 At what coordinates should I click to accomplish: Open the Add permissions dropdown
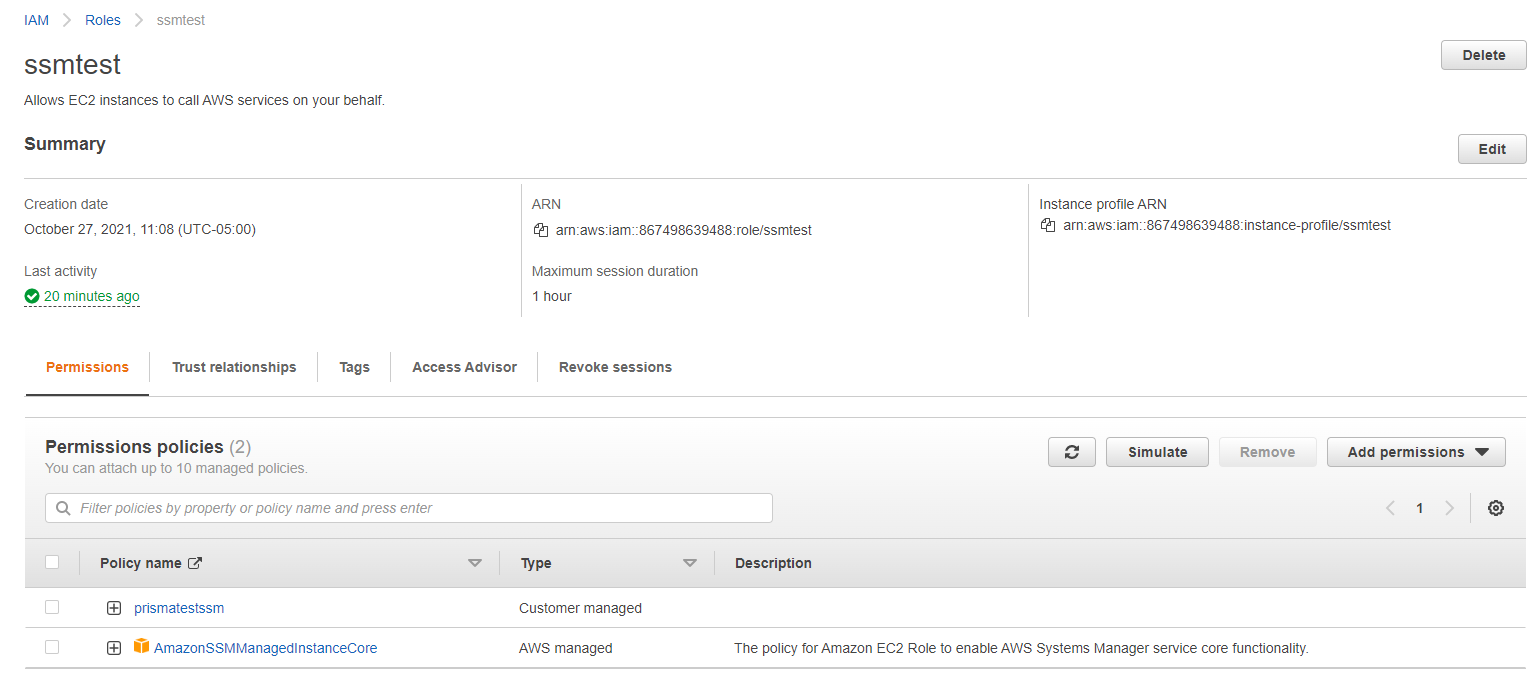pyautogui.click(x=1416, y=452)
